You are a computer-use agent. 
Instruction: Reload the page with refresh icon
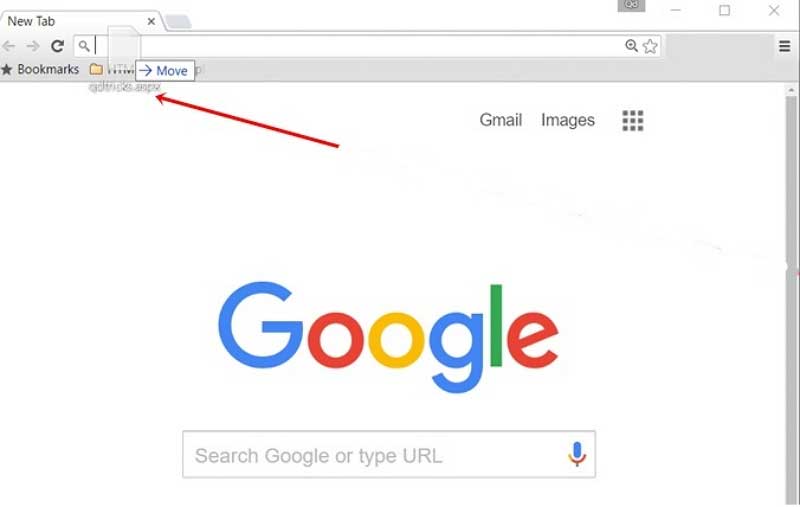[58, 46]
